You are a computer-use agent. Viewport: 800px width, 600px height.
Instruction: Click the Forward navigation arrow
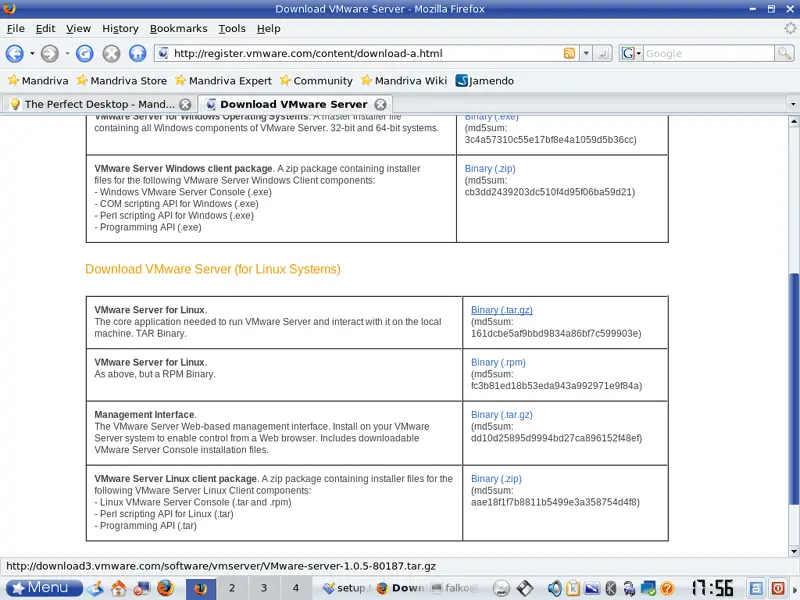coord(49,54)
